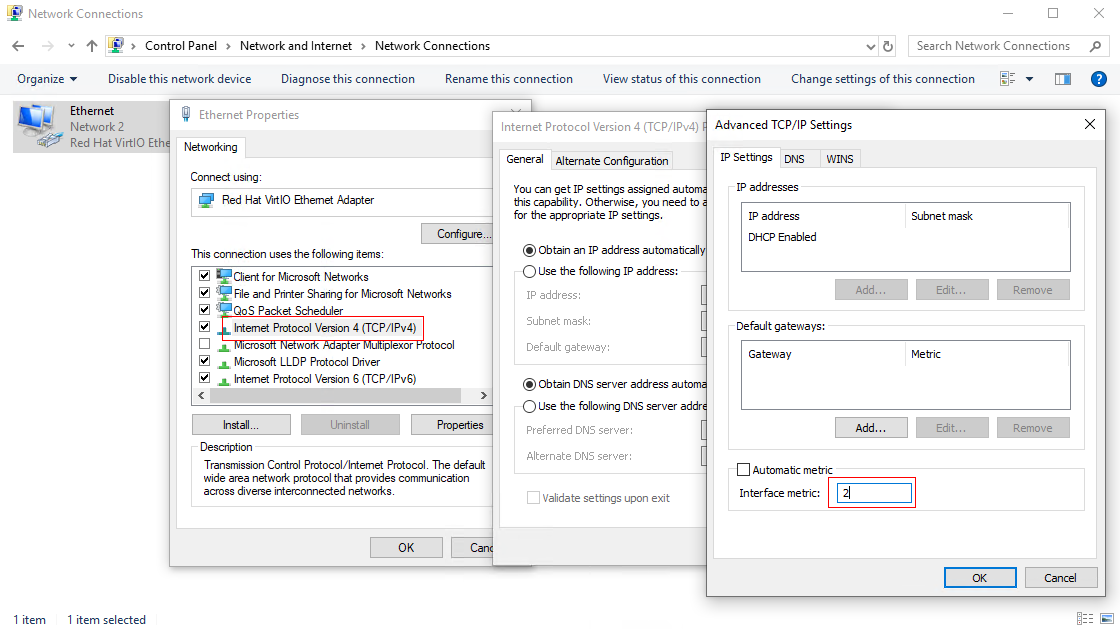
Task: Click Properties button in Ethernet Properties
Action: coord(452,425)
